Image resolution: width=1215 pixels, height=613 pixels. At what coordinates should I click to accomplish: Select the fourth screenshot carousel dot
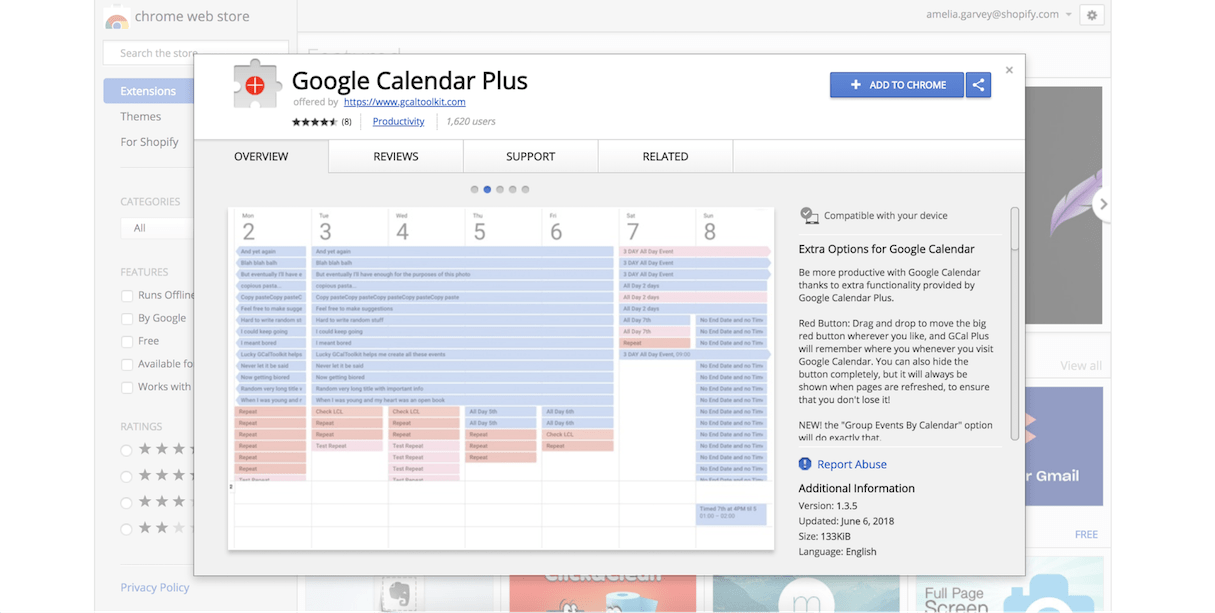pyautogui.click(x=513, y=189)
